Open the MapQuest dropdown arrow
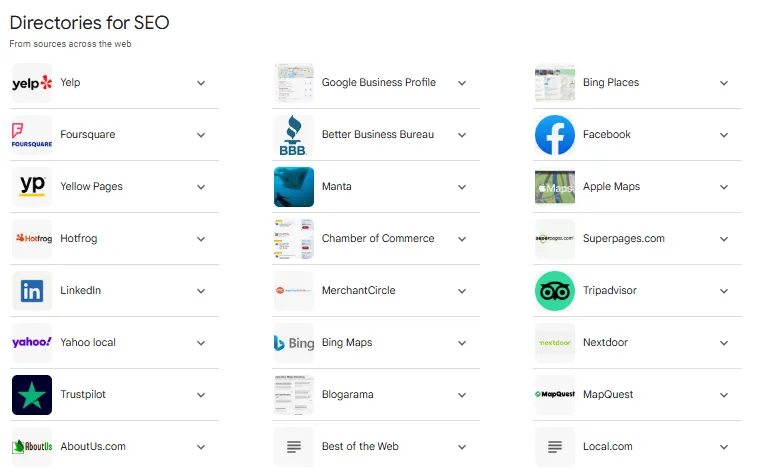Screen dimensions: 760x472 click(x=724, y=395)
